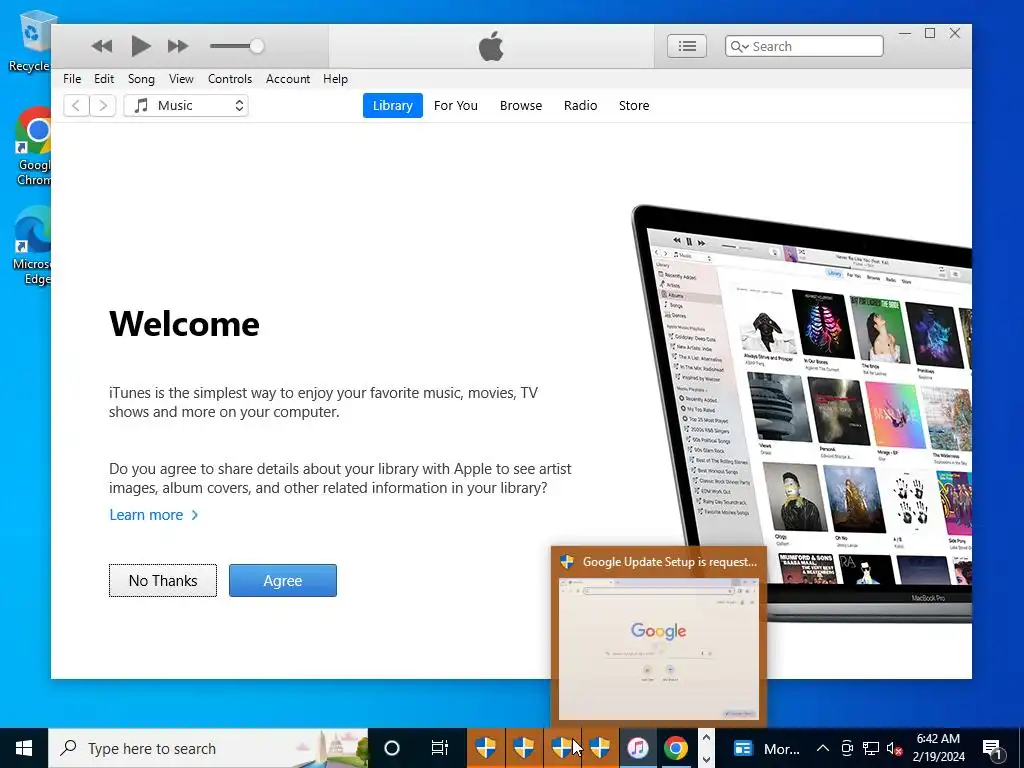Show hidden system tray icons
The height and width of the screenshot is (768, 1024).
click(x=823, y=748)
